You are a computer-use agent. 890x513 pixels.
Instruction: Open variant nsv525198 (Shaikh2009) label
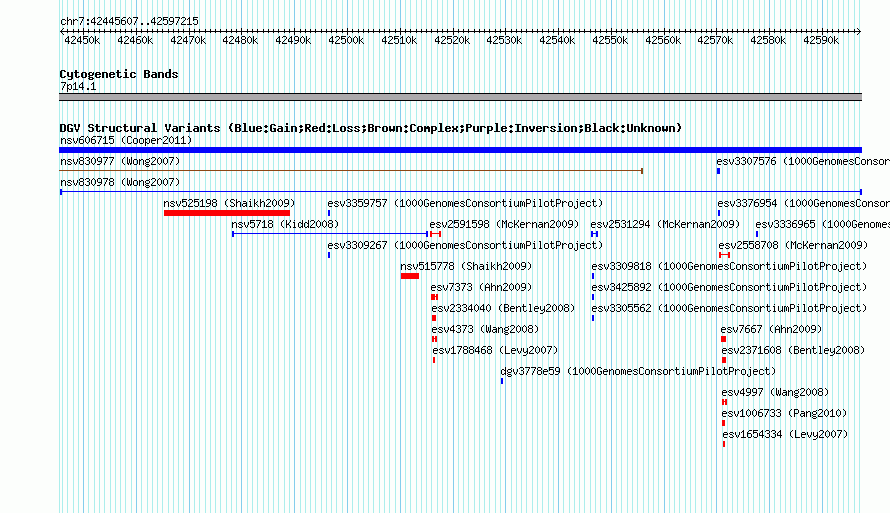pyautogui.click(x=229, y=203)
